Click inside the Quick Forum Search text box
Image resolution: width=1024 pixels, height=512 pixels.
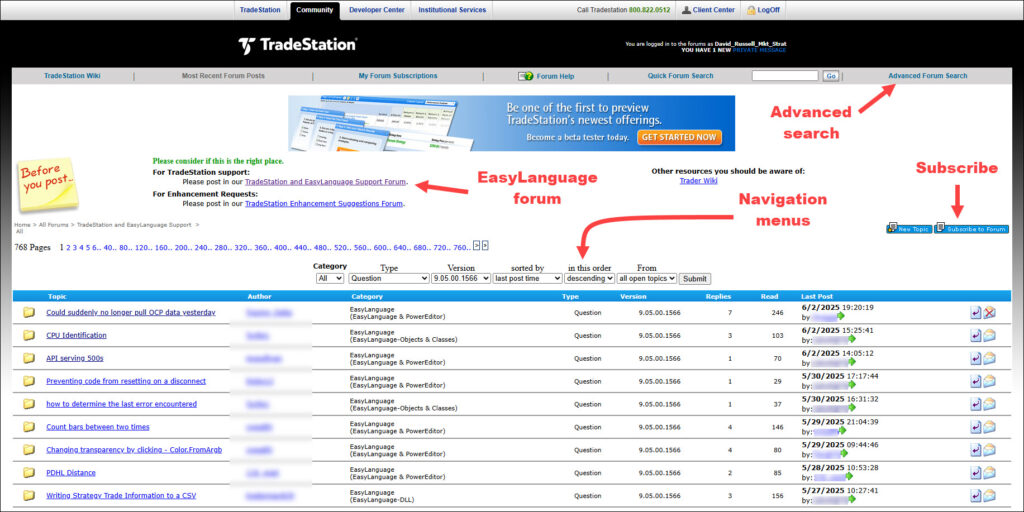785,76
